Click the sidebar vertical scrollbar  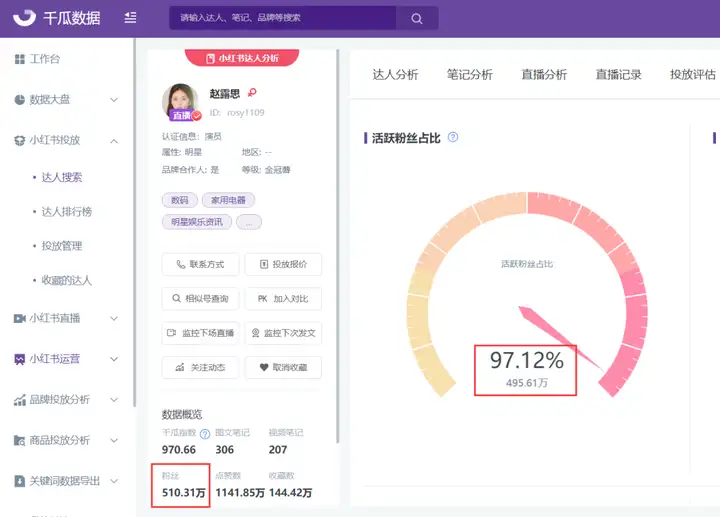click(135, 223)
